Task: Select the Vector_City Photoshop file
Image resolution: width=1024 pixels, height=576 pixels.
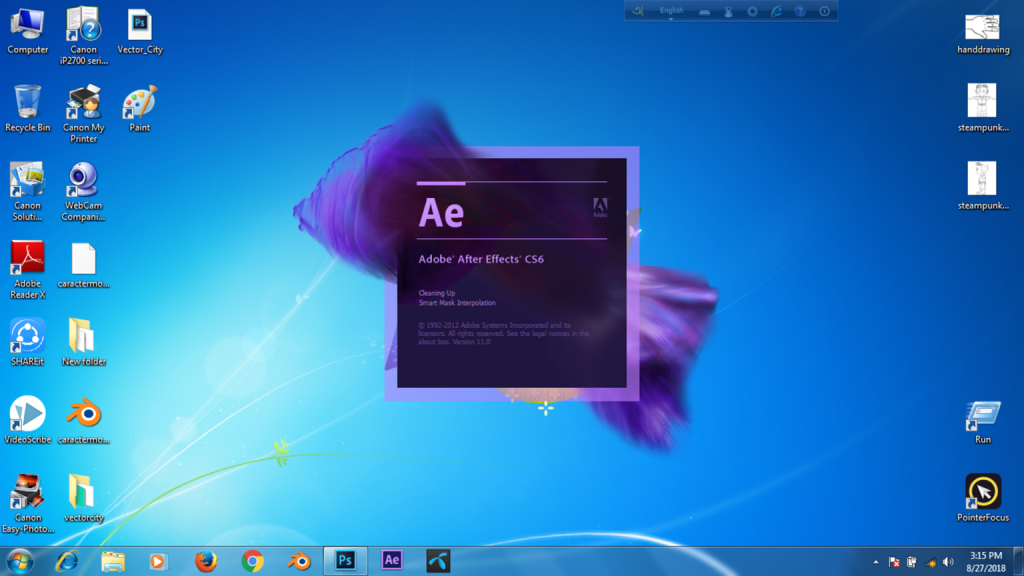Action: coord(140,31)
